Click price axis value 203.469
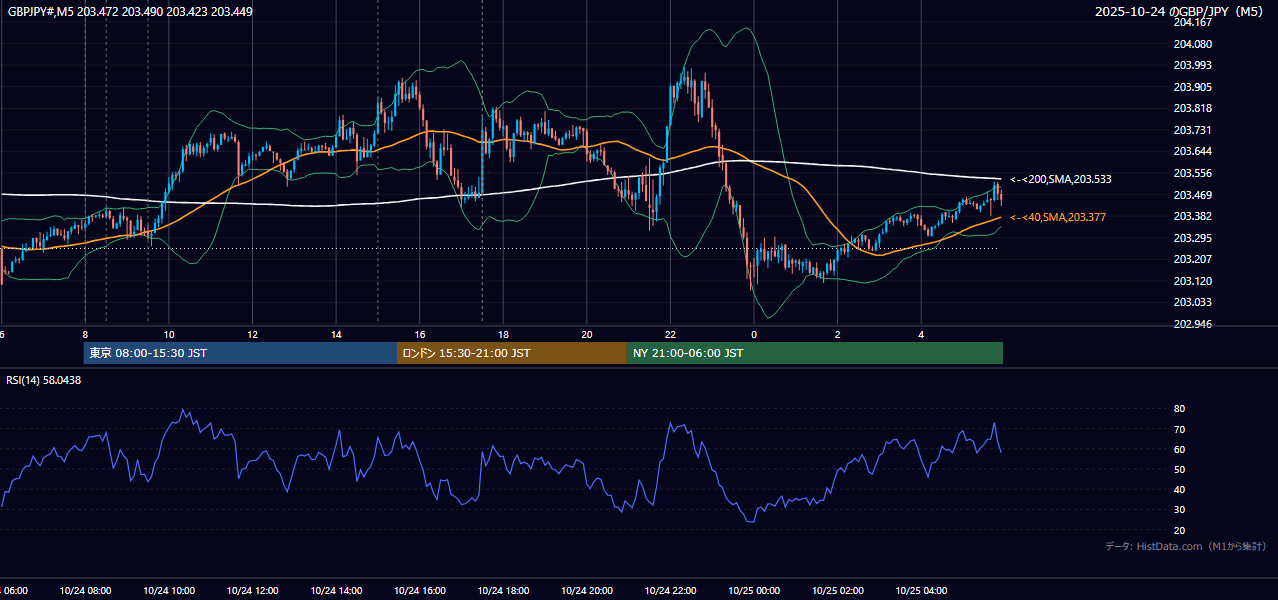Screen dimensions: 1278x600 point(1192,195)
